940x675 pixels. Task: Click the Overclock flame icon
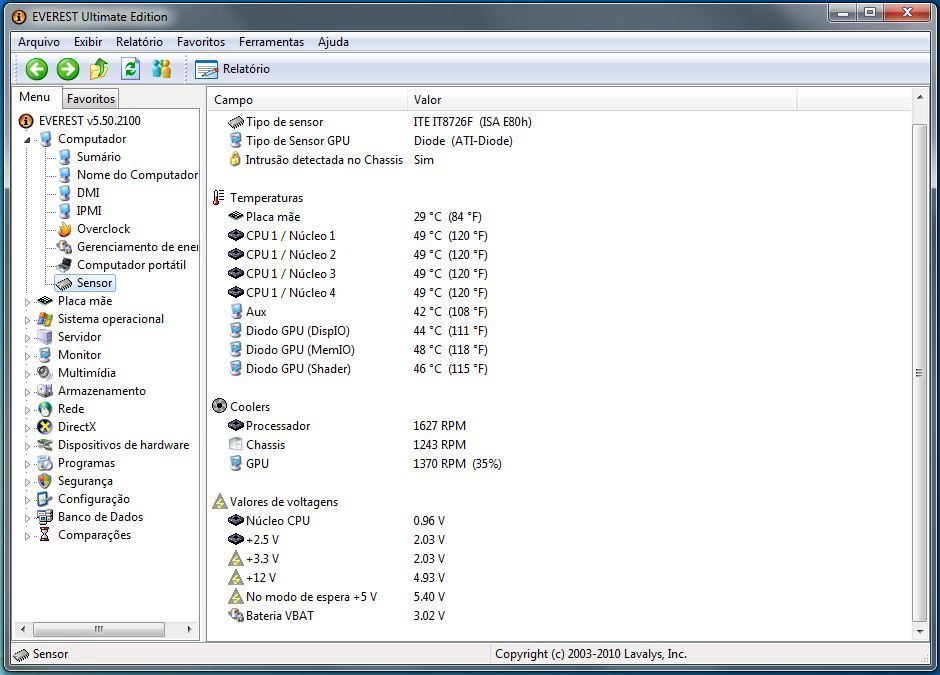click(x=65, y=229)
